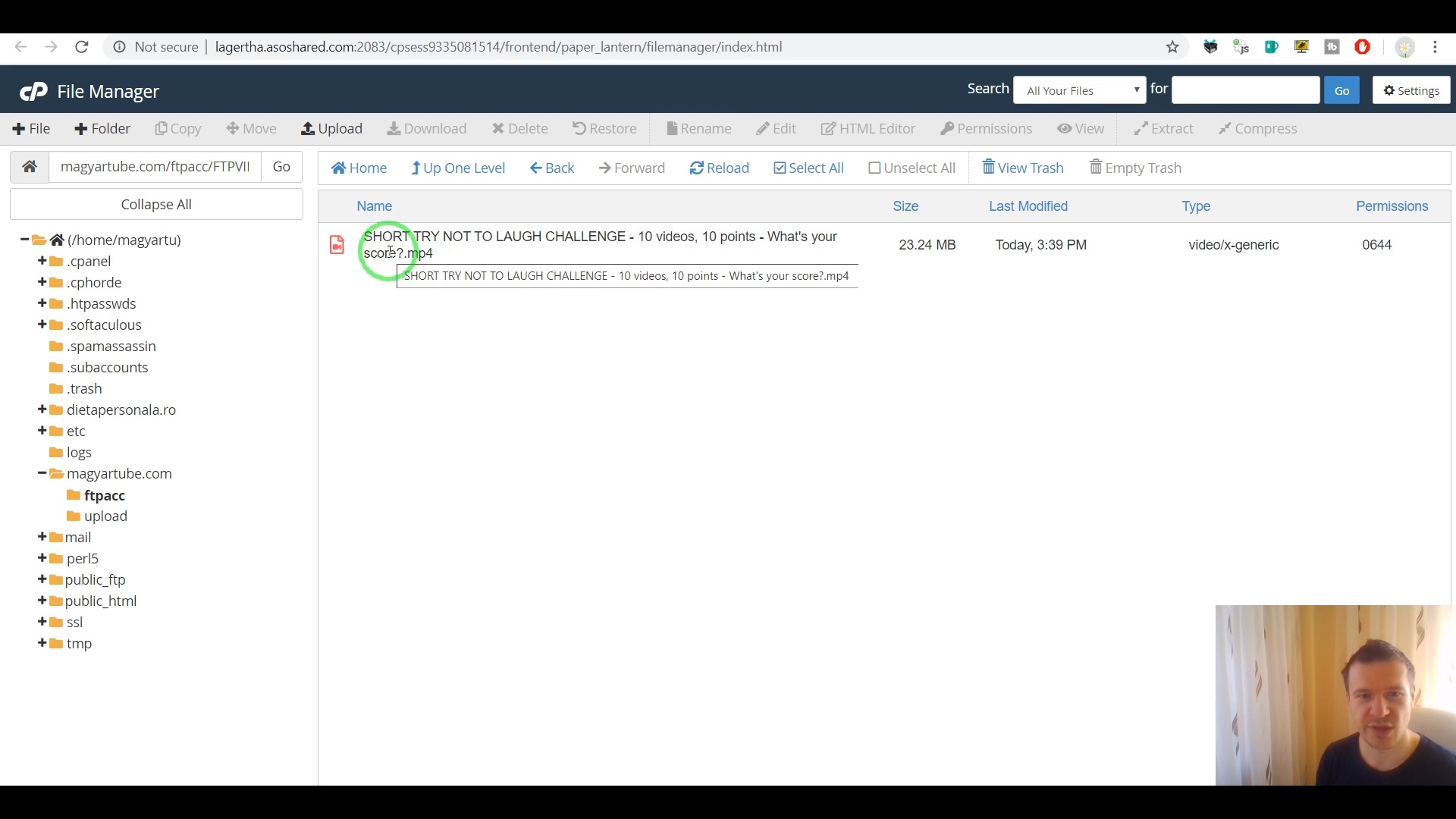Image resolution: width=1456 pixels, height=819 pixels.
Task: Expand the public_html folder tree node
Action: 42,601
